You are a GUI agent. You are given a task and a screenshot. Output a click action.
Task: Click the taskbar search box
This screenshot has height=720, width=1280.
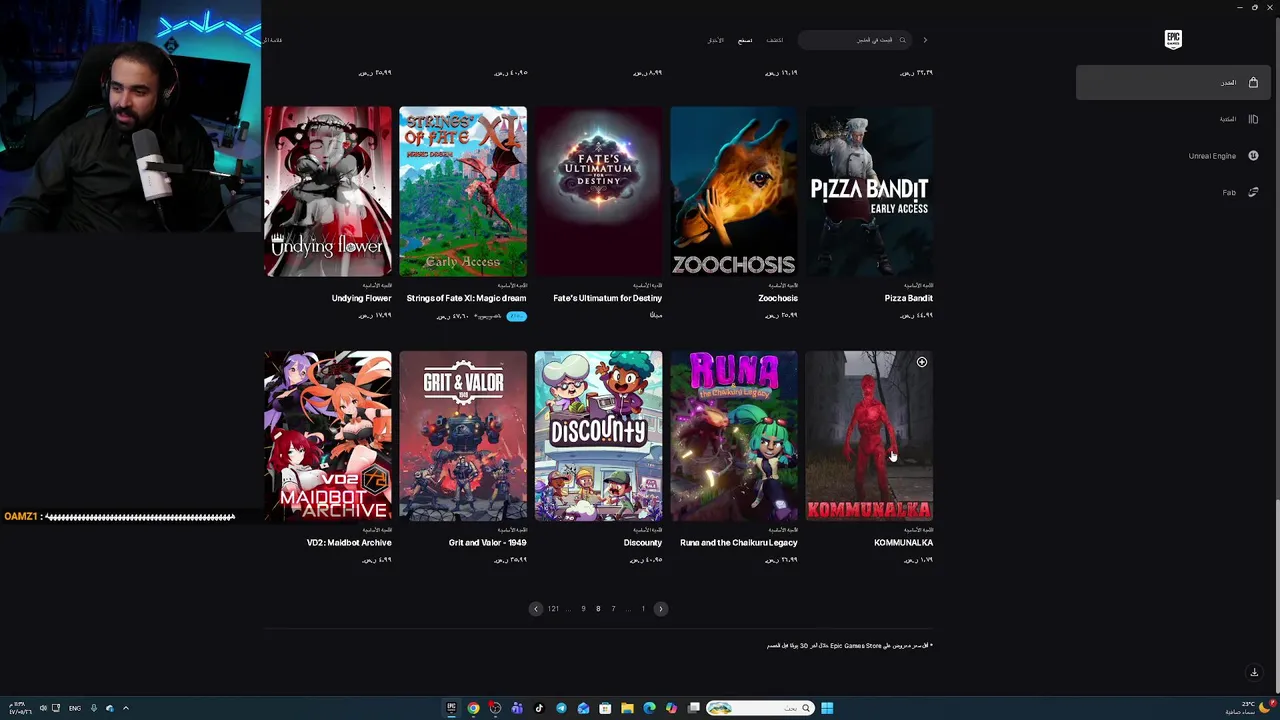point(760,708)
